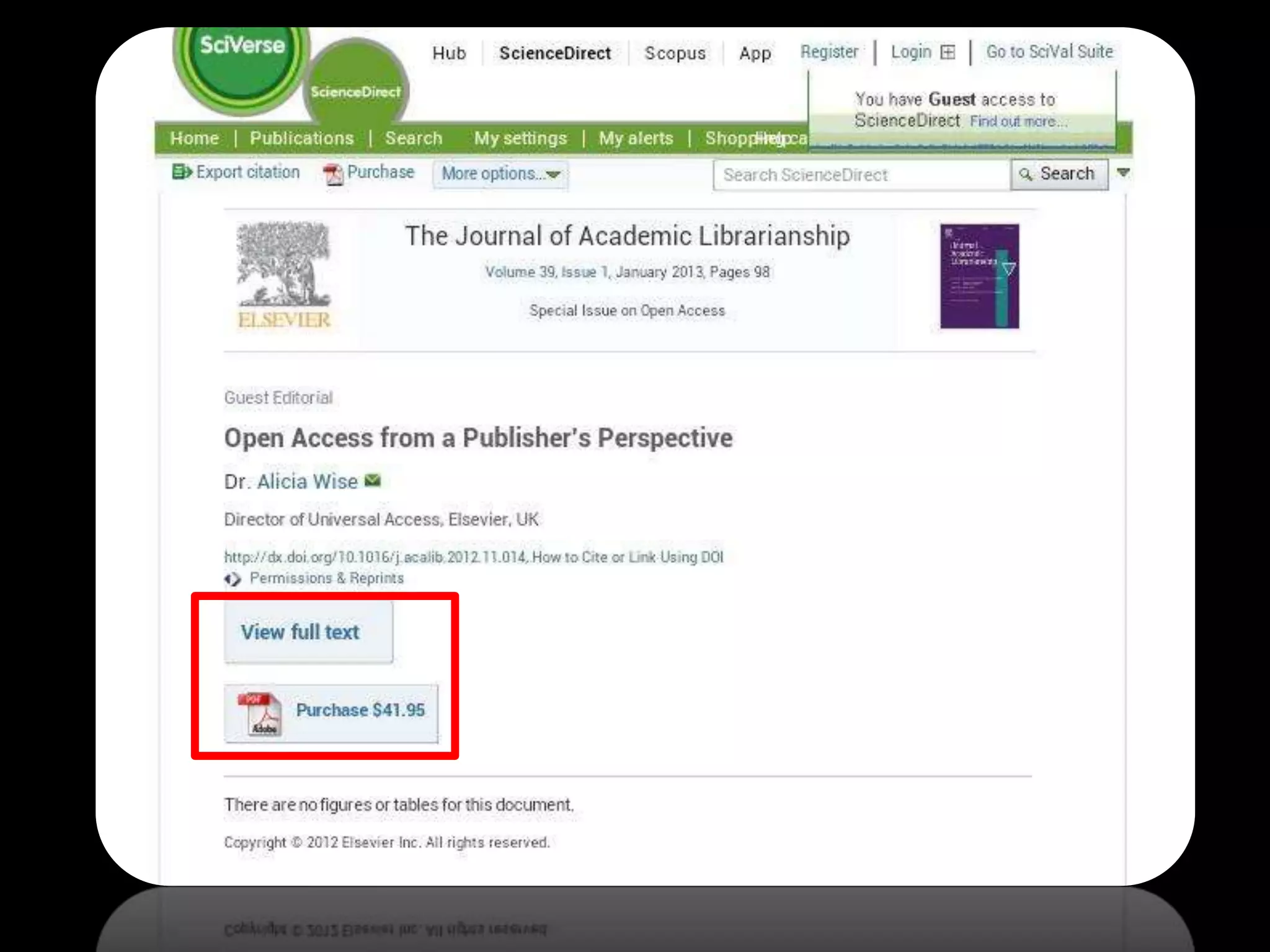Click the View full text button
The width and height of the screenshot is (1270, 952).
[308, 632]
